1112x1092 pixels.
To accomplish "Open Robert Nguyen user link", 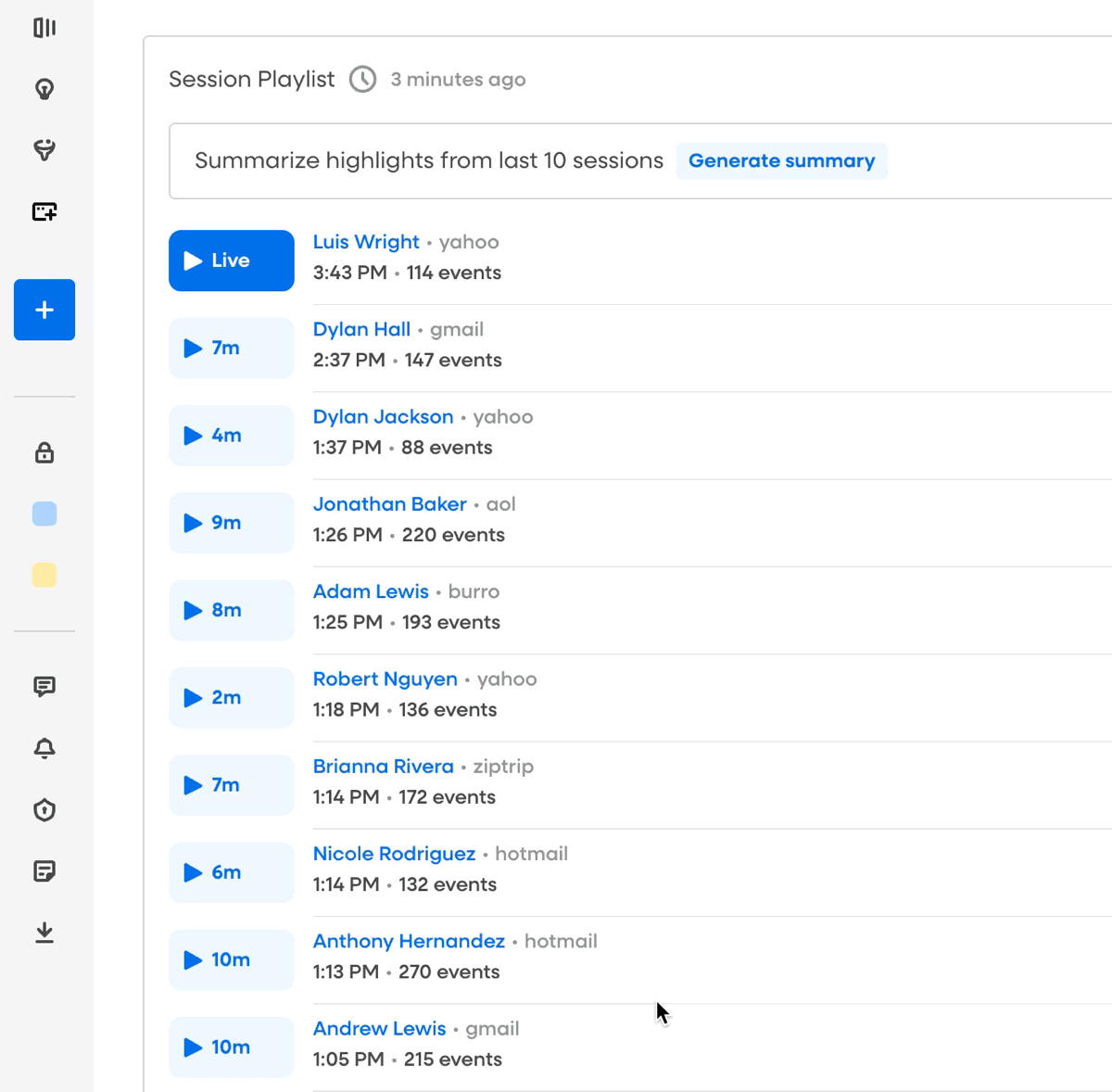I will (x=385, y=679).
